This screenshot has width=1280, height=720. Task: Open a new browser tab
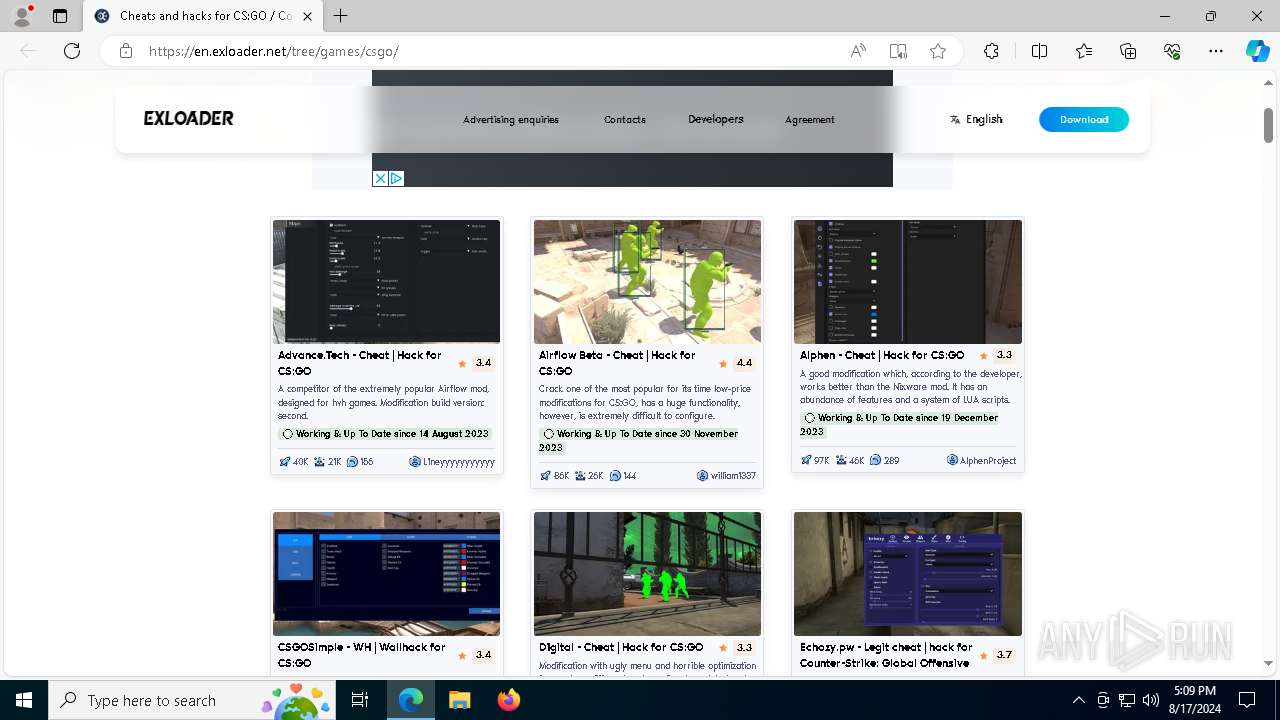tap(341, 16)
